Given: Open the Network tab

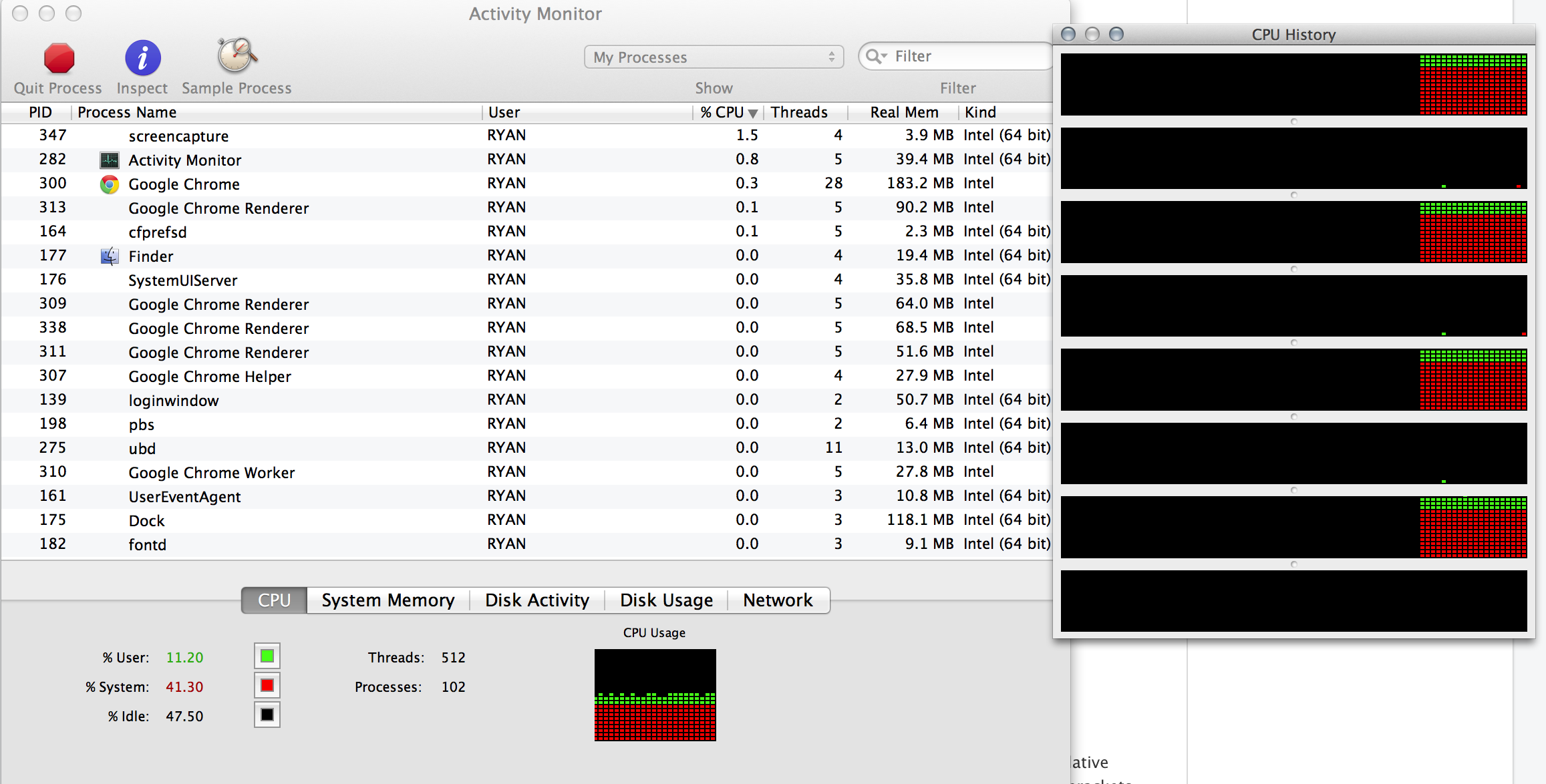Looking at the screenshot, I should click(x=778, y=600).
